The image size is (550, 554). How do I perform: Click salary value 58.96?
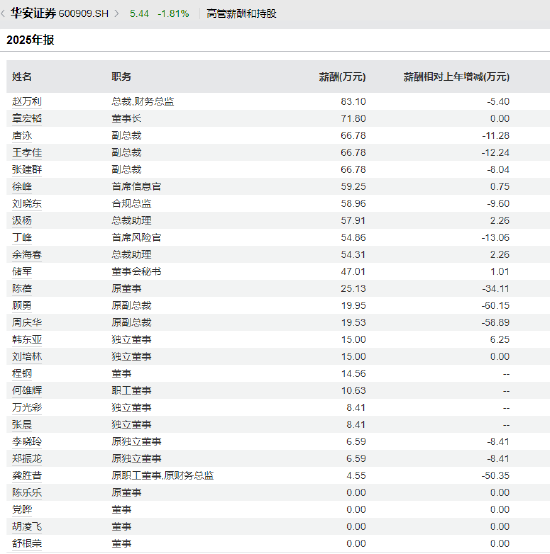click(x=353, y=204)
